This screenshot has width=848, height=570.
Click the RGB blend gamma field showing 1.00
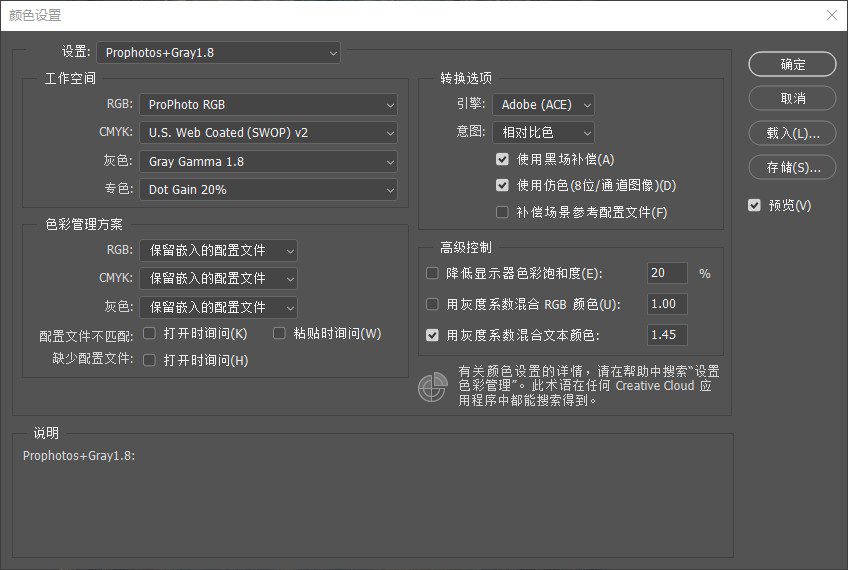(667, 304)
